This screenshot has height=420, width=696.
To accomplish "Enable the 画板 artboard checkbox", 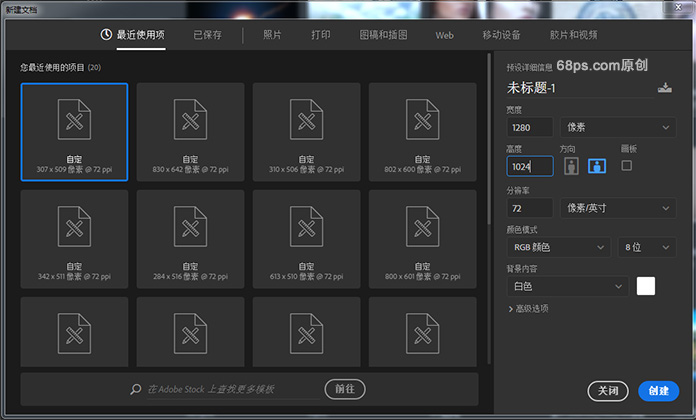I will tap(627, 165).
